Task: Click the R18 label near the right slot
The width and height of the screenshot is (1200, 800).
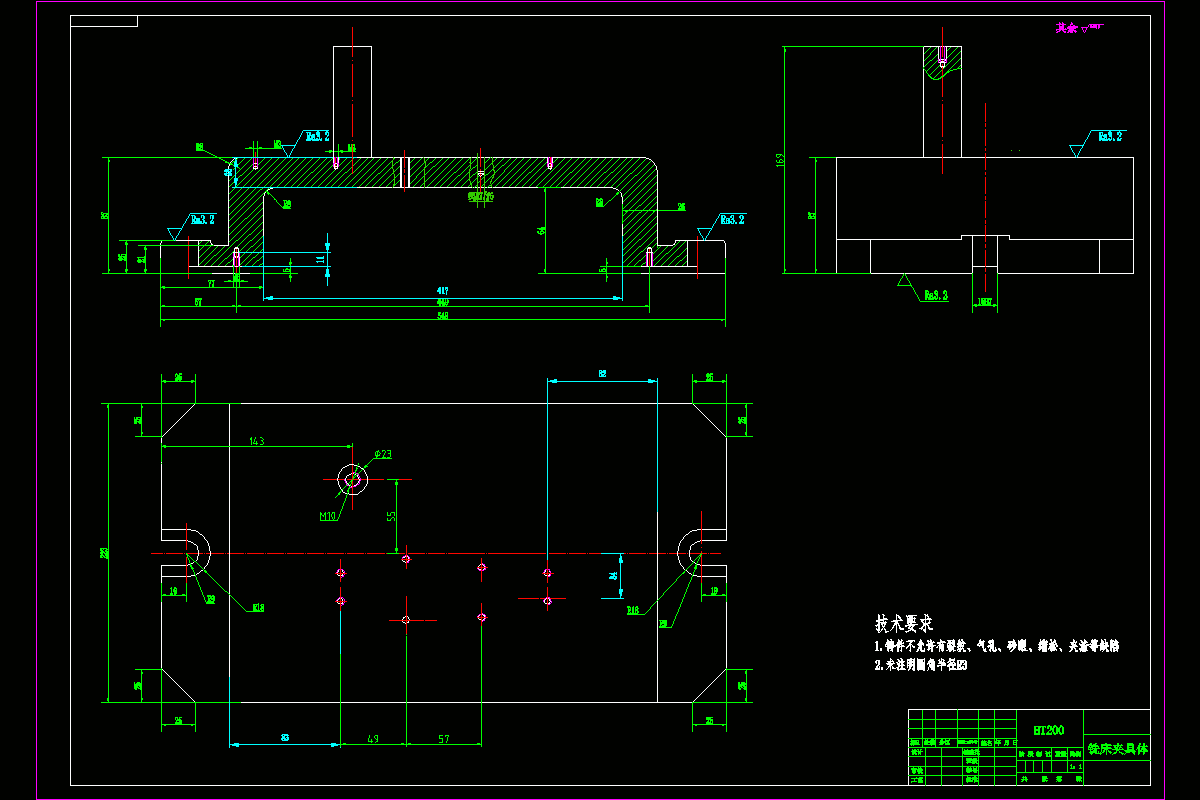Action: 633,609
